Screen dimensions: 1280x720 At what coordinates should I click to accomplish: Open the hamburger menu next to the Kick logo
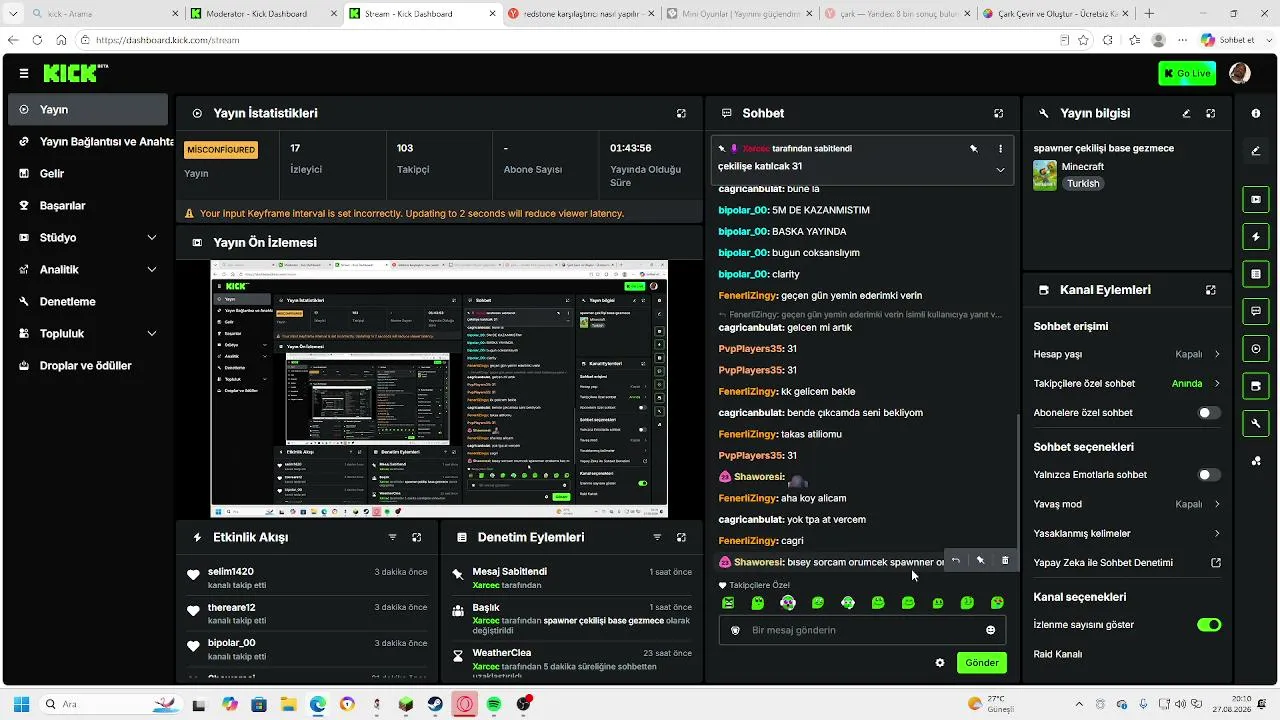(23, 73)
